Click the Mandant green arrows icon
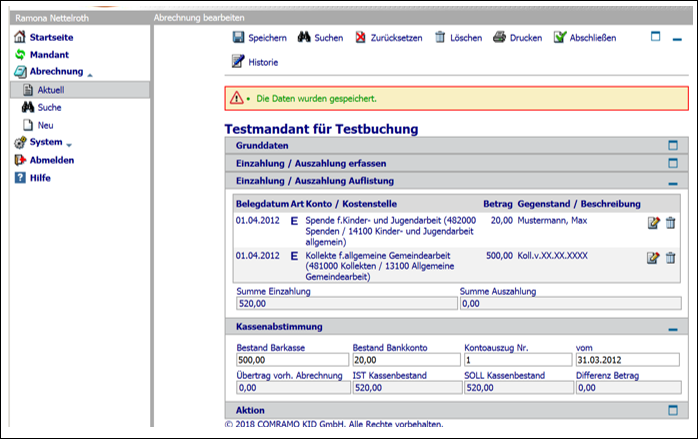The height and width of the screenshot is (439, 698). [20, 54]
